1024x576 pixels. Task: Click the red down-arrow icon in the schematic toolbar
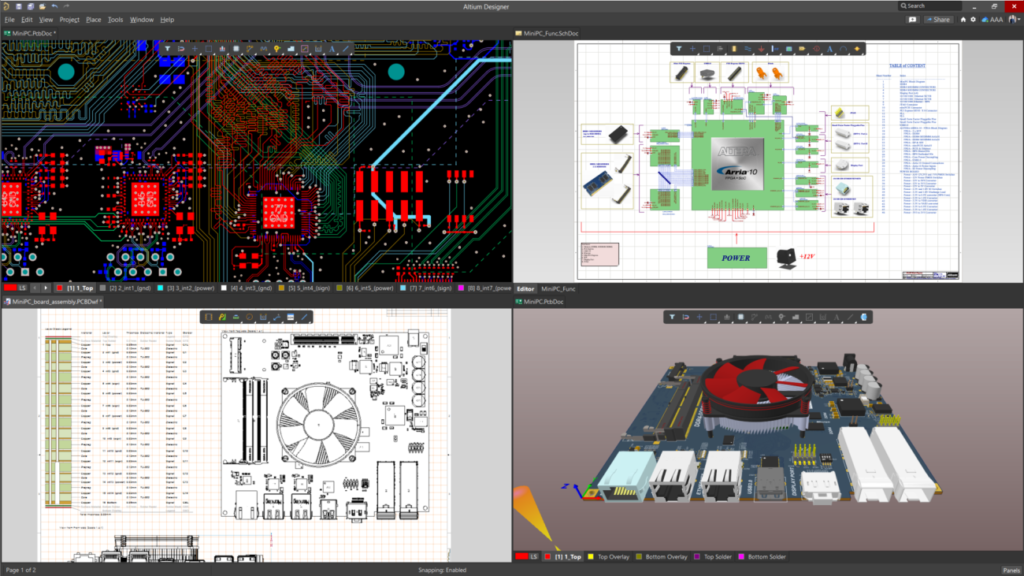[x=762, y=48]
